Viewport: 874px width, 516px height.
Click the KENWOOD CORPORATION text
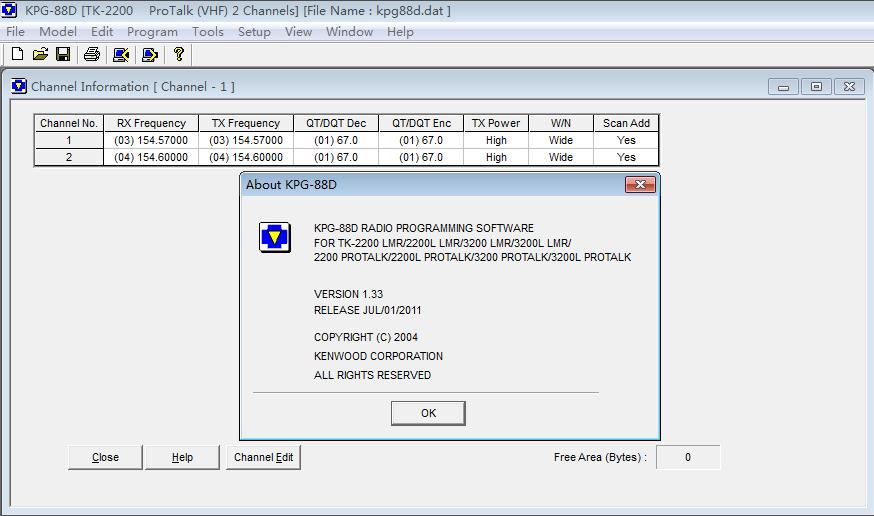point(378,356)
